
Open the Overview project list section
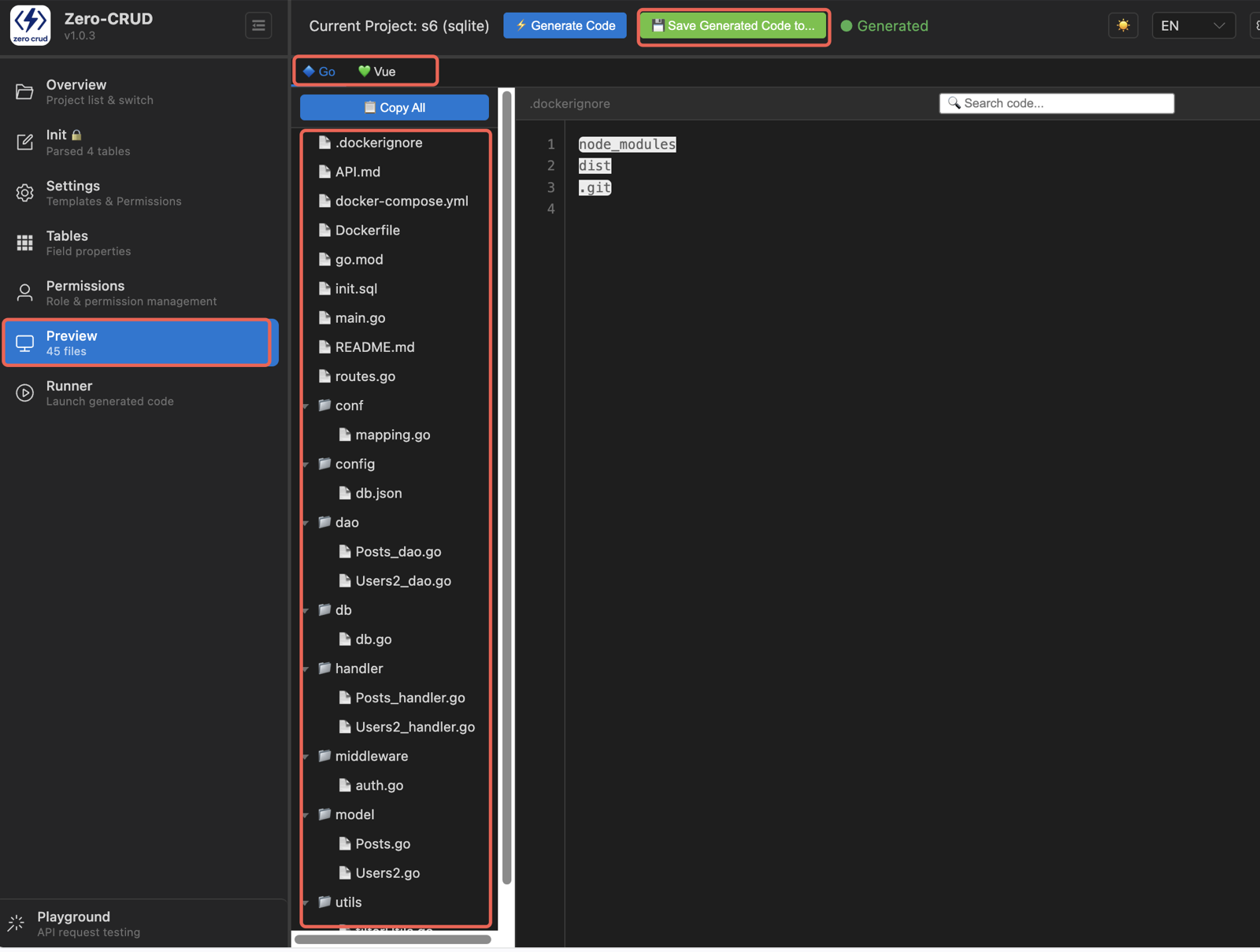coord(143,92)
